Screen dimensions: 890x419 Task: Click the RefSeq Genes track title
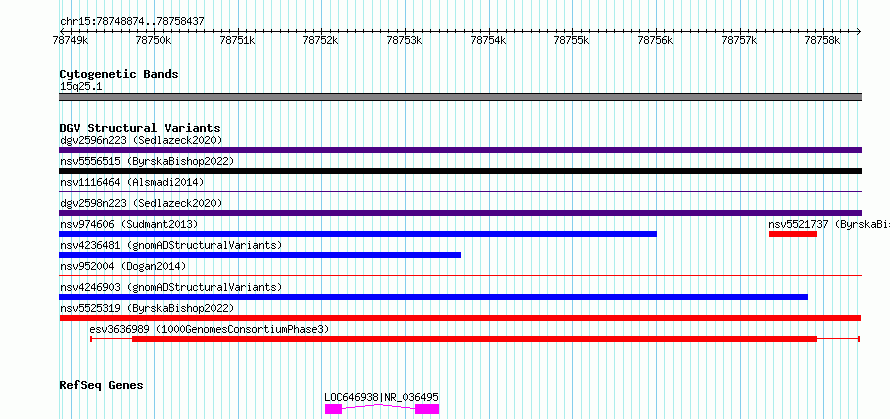pos(101,386)
